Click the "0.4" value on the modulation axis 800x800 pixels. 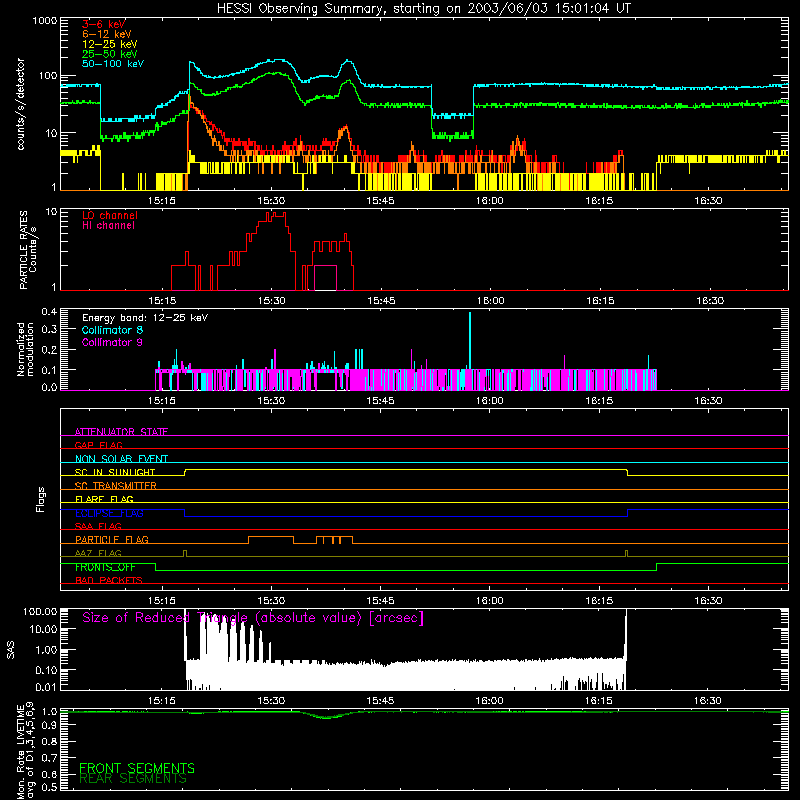49,312
